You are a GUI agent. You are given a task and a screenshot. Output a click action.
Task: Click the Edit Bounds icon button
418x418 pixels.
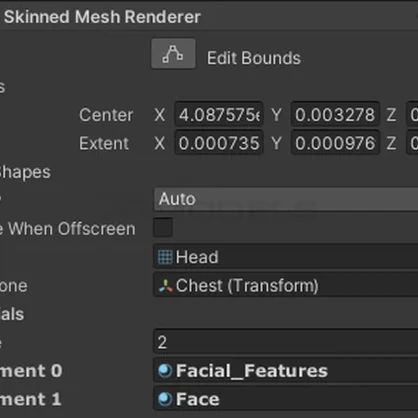[173, 54]
